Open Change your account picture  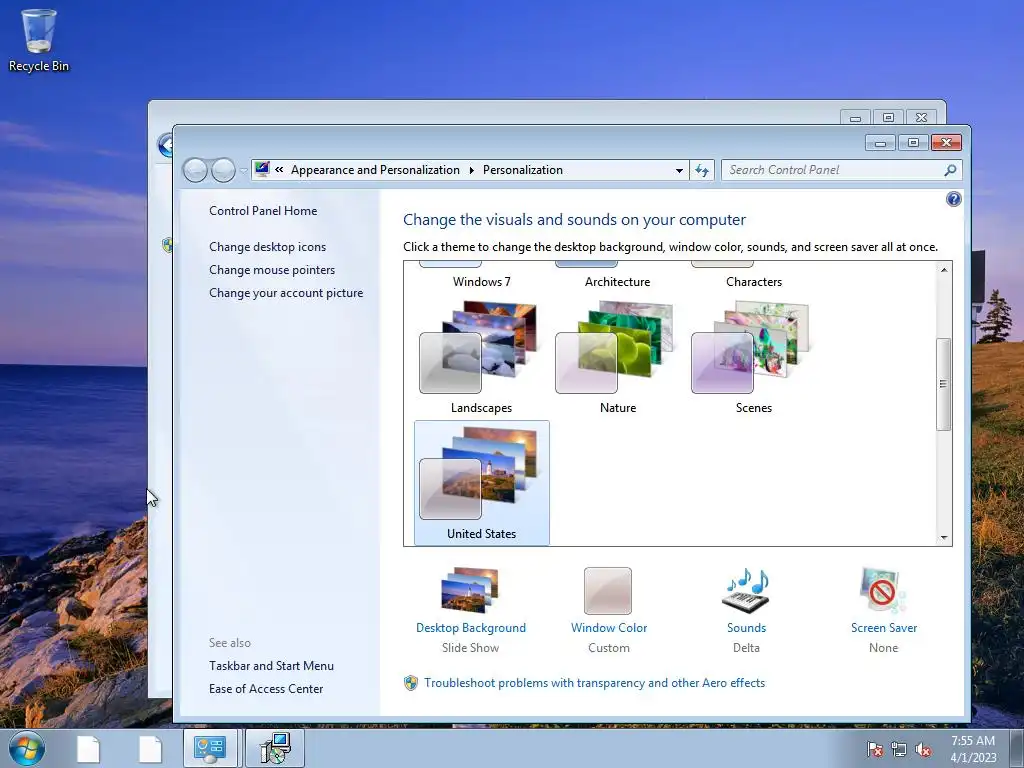pos(286,293)
